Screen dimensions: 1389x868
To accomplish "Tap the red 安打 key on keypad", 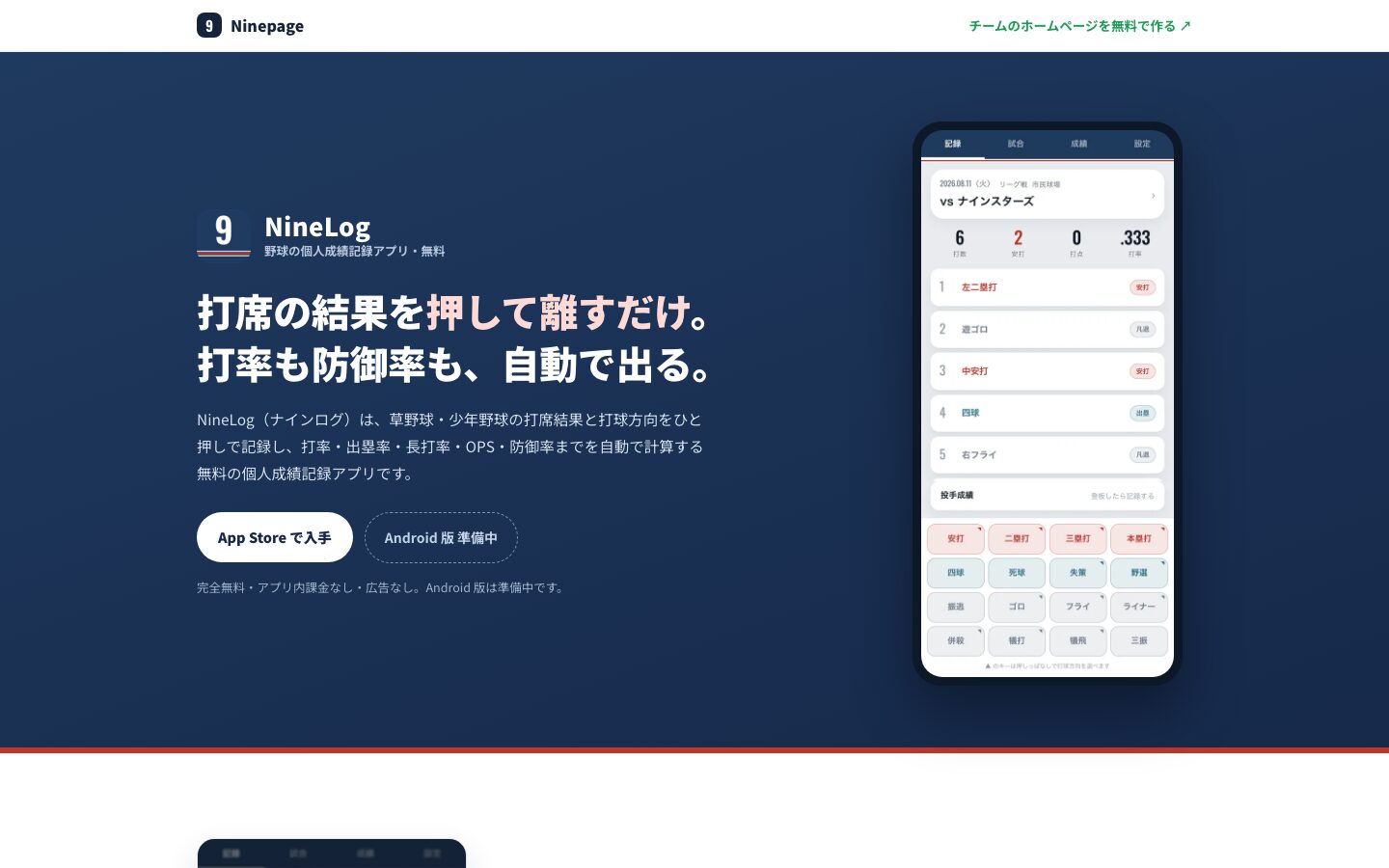I will tap(956, 539).
